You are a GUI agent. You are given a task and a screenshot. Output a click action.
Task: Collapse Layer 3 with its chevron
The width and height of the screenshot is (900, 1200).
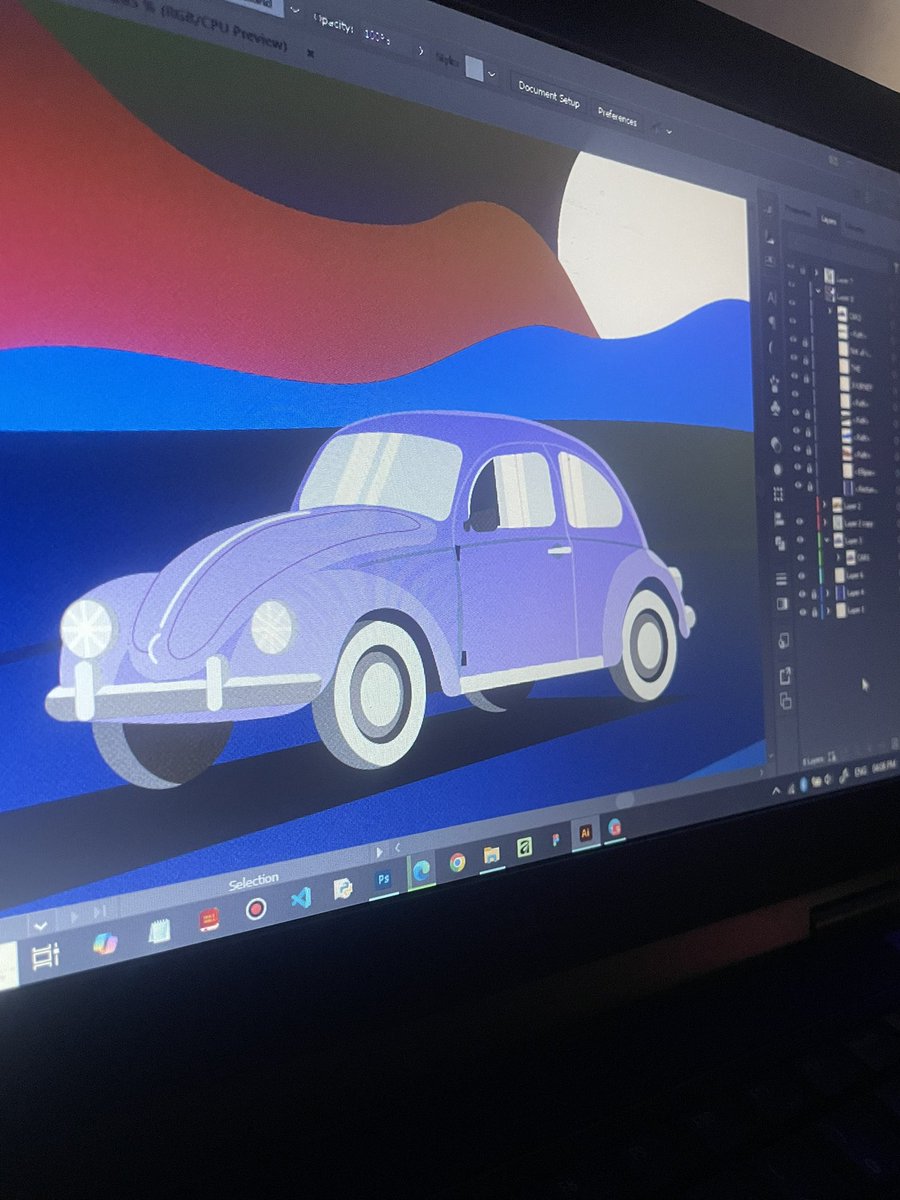click(826, 540)
